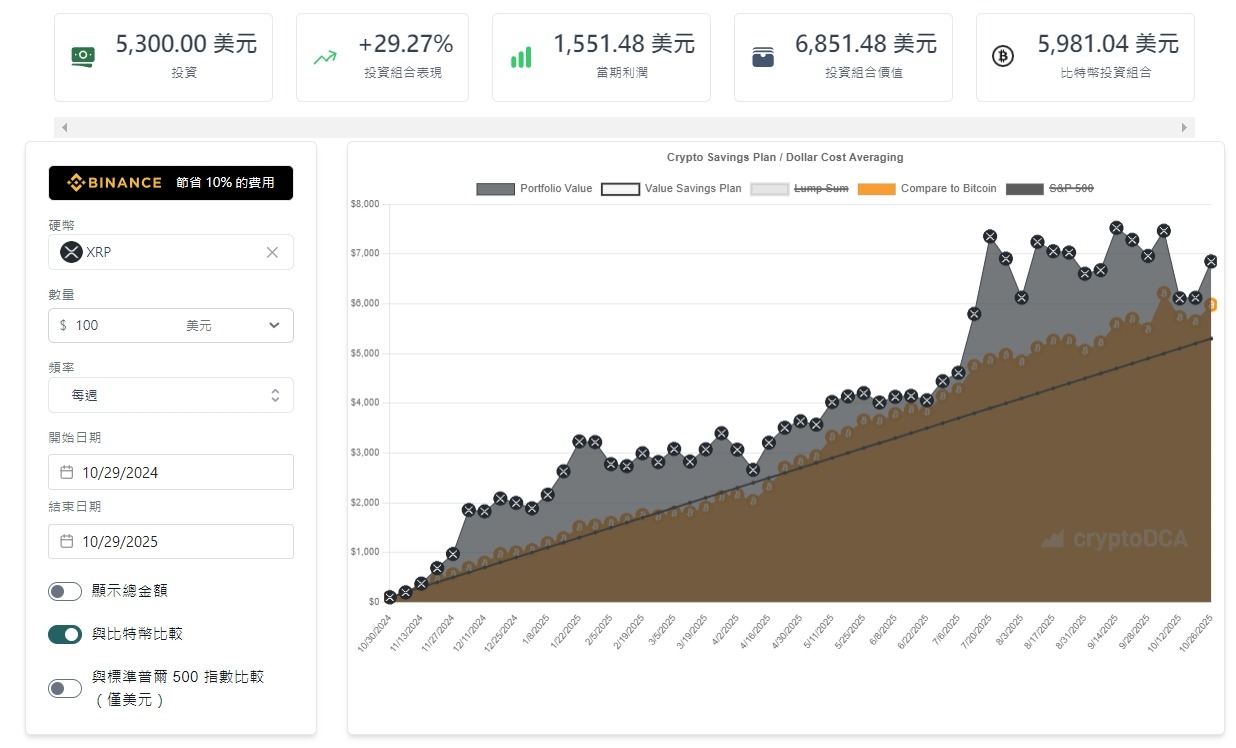Click the scrollbar right arrow
Screen dimensions: 1236x748
click(1185, 128)
